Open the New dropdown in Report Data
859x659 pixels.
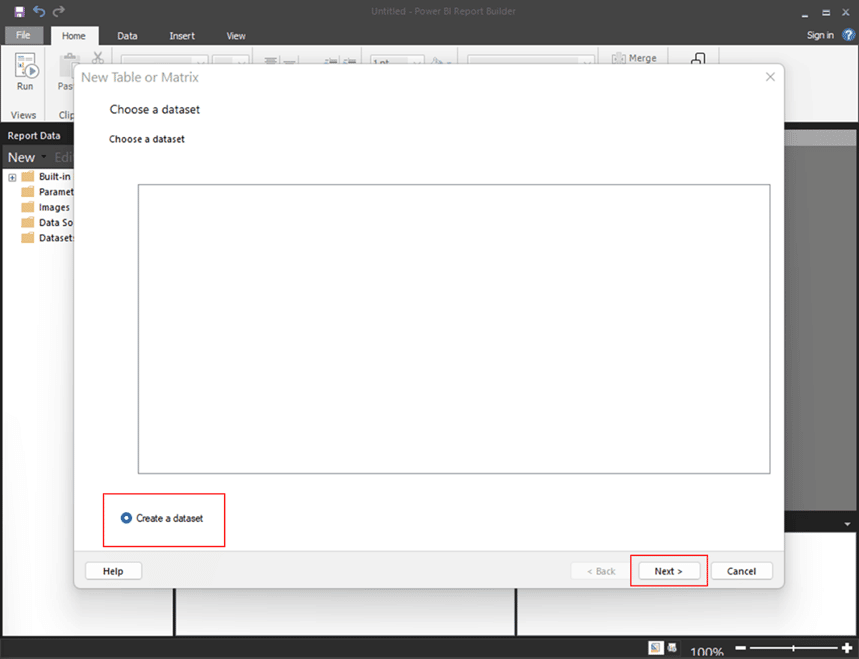pyautogui.click(x=27, y=157)
